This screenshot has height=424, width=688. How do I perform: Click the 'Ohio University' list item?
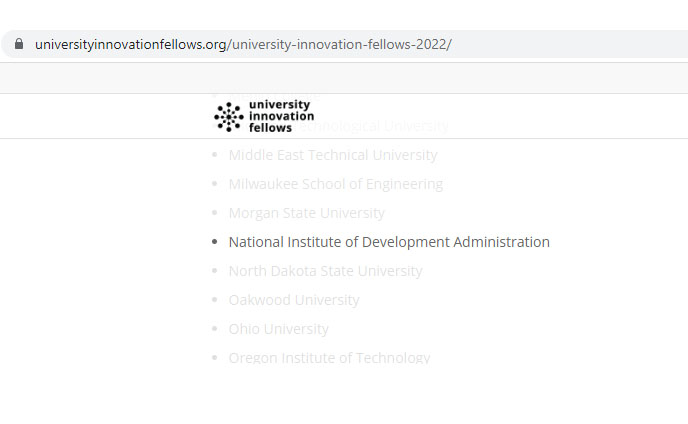[x=279, y=329]
